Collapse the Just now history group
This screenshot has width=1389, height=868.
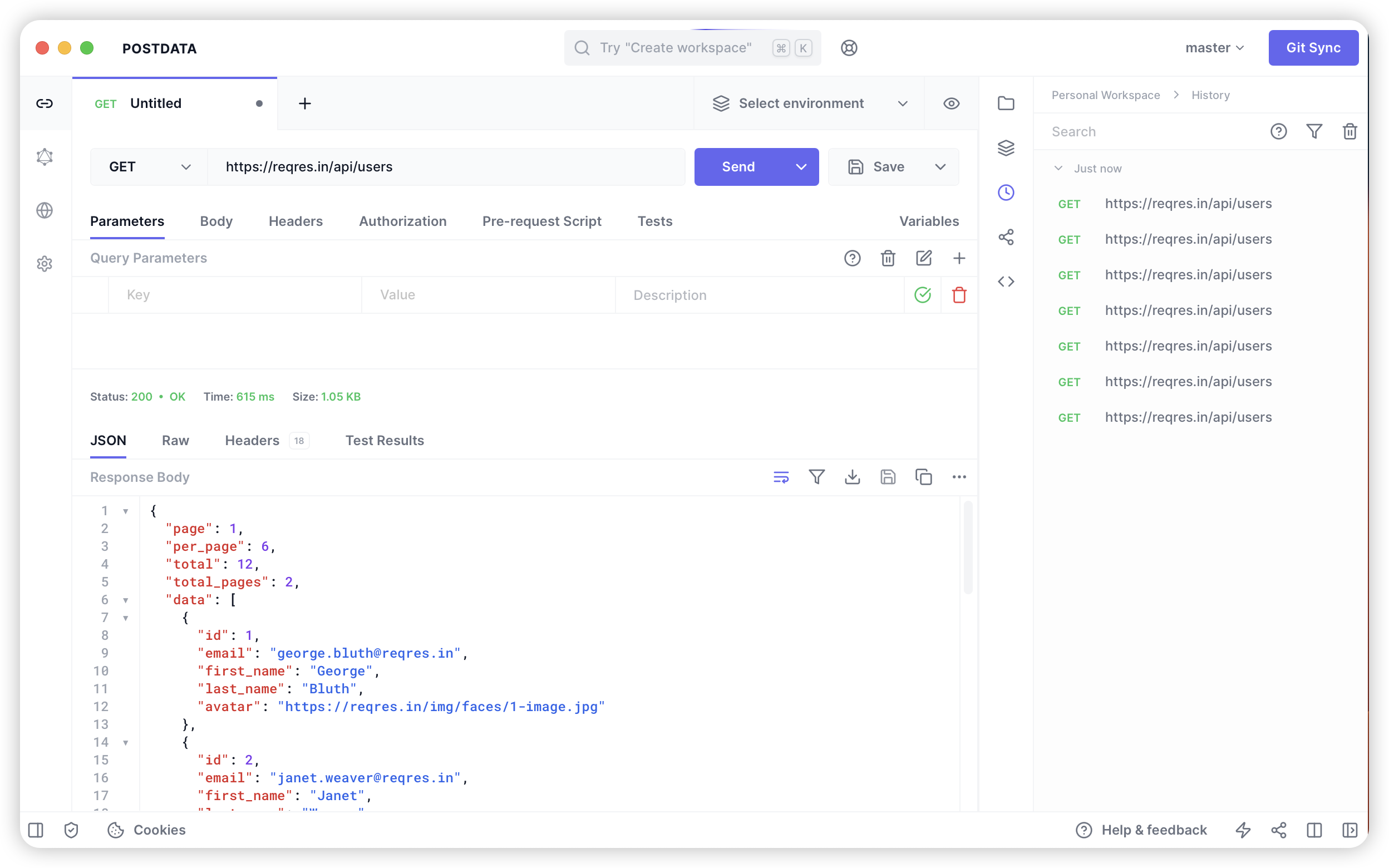click(x=1058, y=168)
